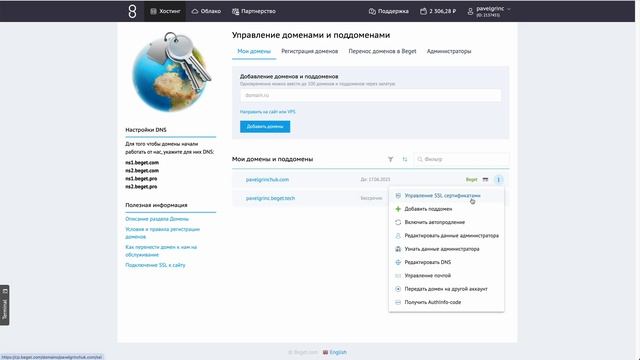Select Управление почтой menu item
This screenshot has height=360, width=640.
[x=446, y=276]
